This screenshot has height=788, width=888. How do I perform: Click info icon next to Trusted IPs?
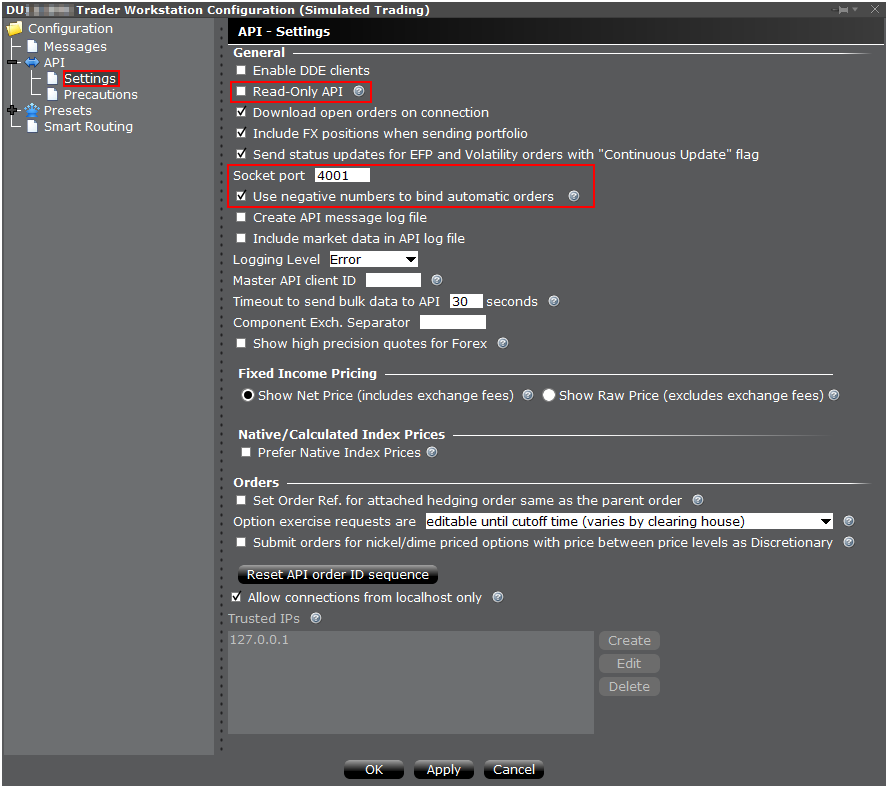[x=316, y=619]
